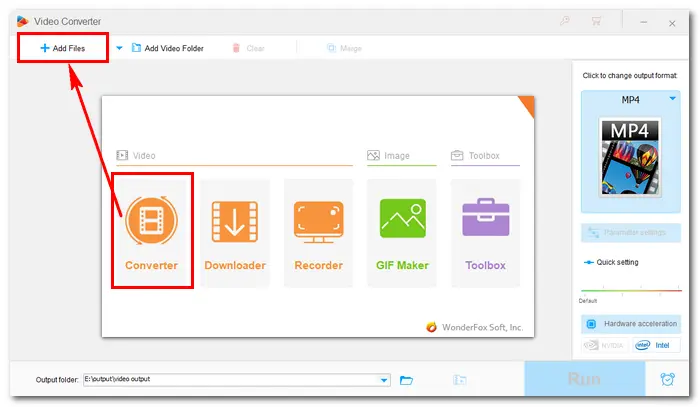
Task: Adjust the Quick setting quality slider
Action: click(631, 290)
